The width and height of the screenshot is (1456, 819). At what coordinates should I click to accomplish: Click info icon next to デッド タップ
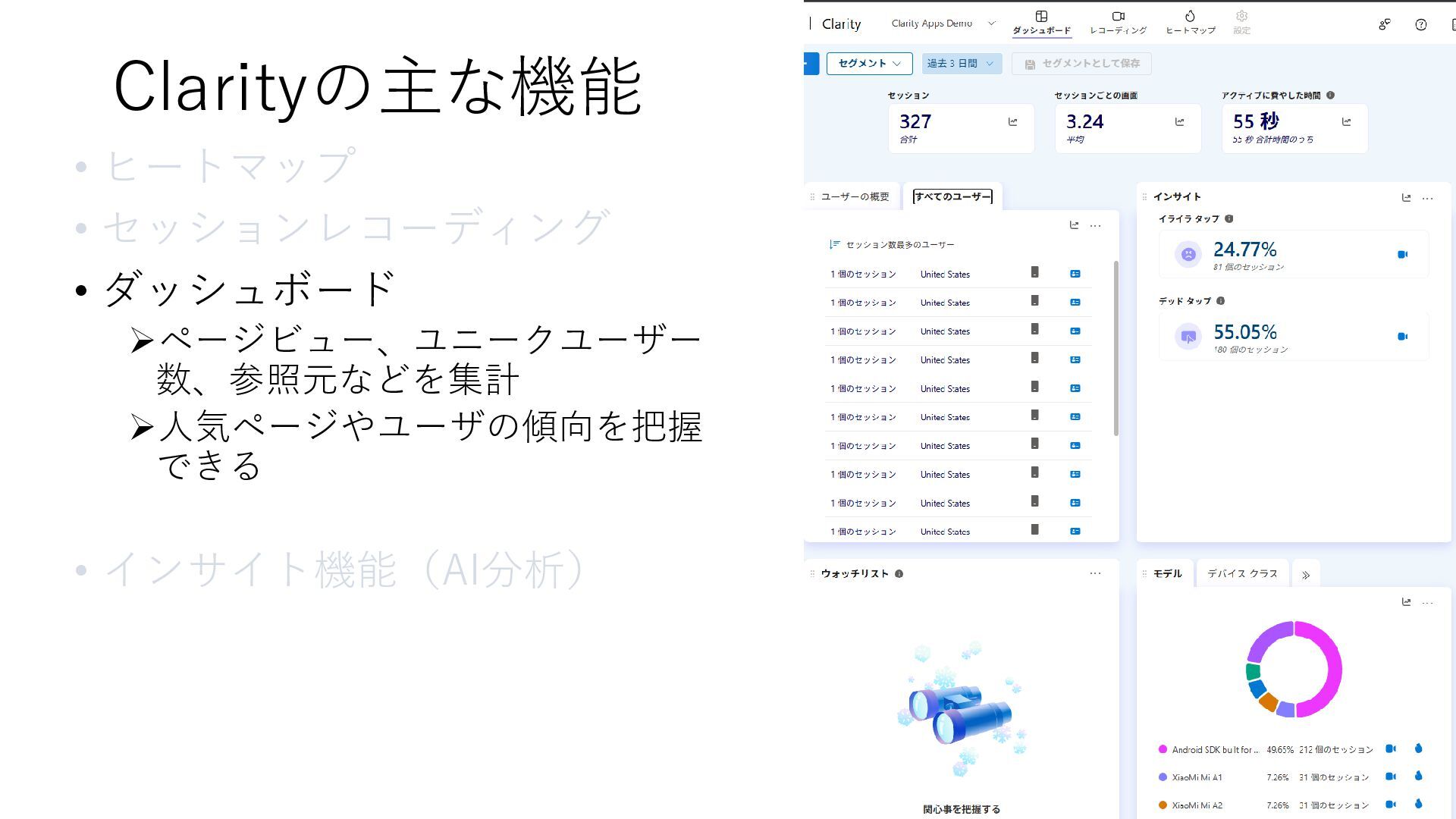click(x=1220, y=301)
